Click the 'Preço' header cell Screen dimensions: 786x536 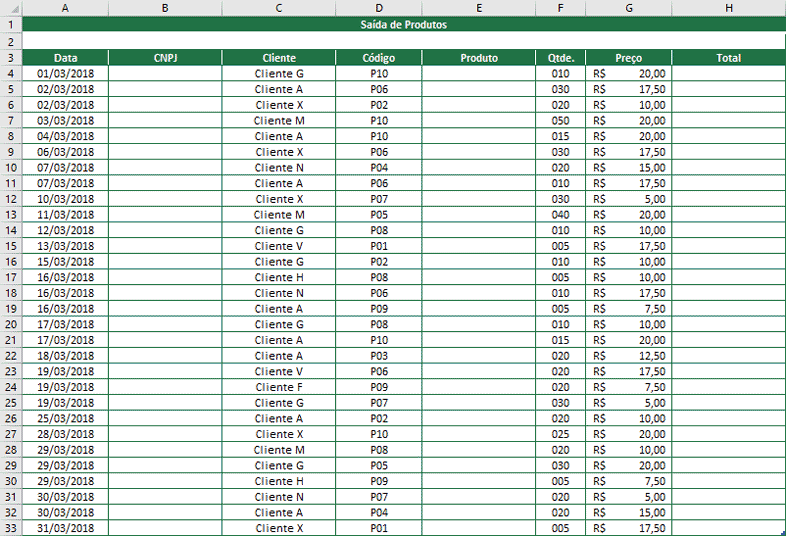[x=629, y=58]
